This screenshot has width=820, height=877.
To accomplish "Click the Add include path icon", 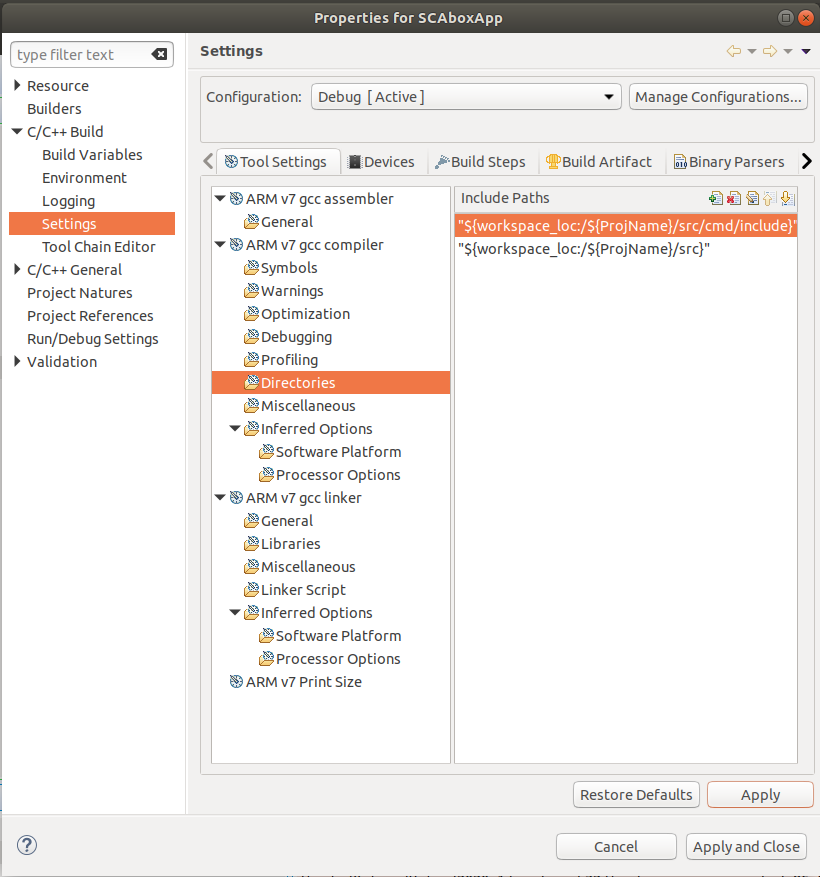I will (x=715, y=198).
